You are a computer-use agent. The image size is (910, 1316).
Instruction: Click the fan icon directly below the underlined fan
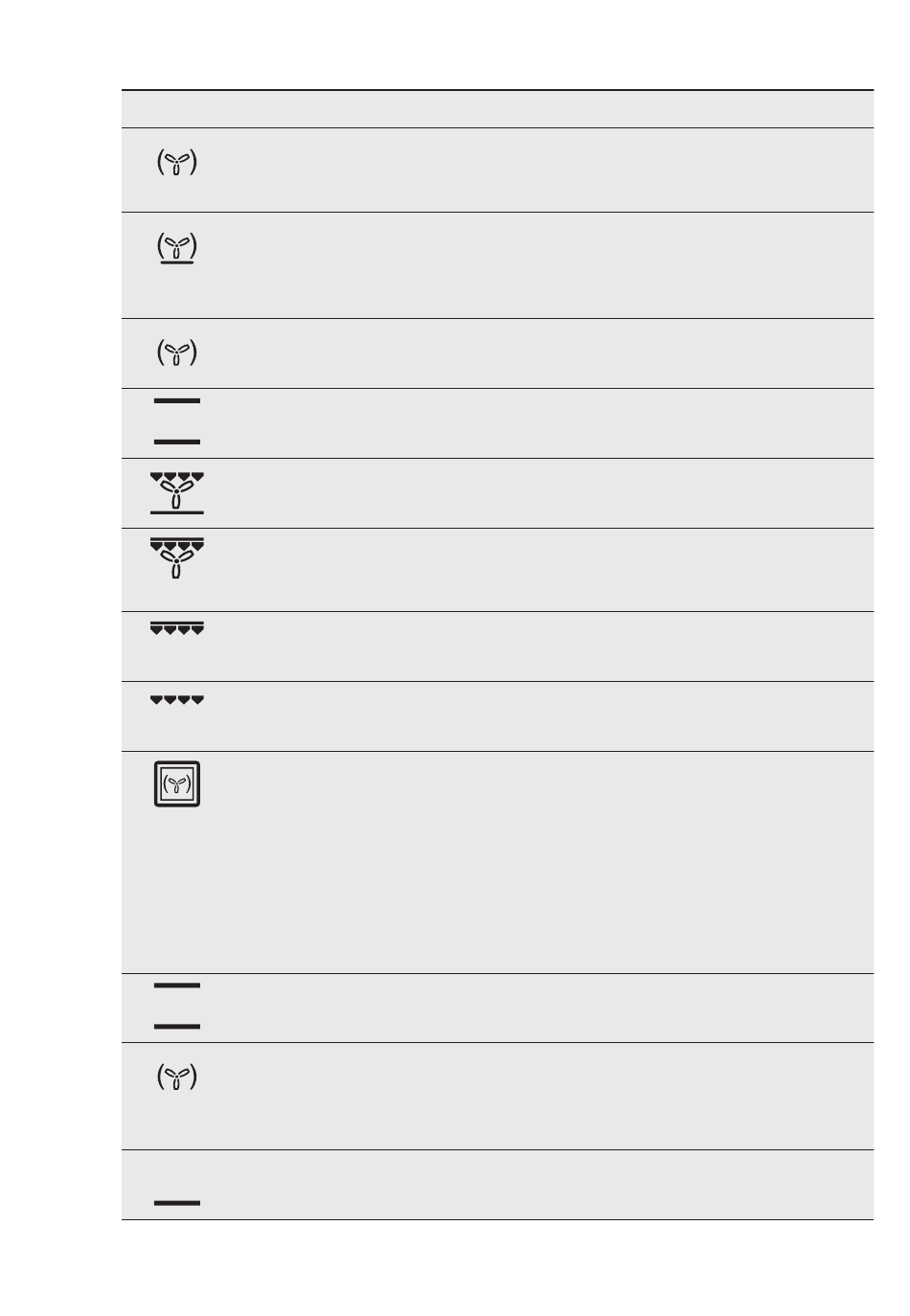click(177, 353)
